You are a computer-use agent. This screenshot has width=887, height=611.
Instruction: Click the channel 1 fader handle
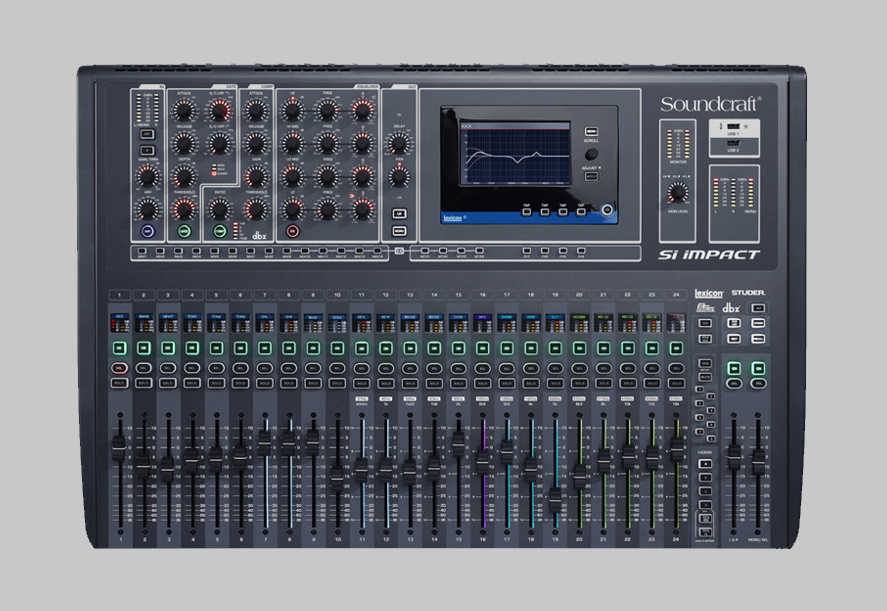(118, 447)
